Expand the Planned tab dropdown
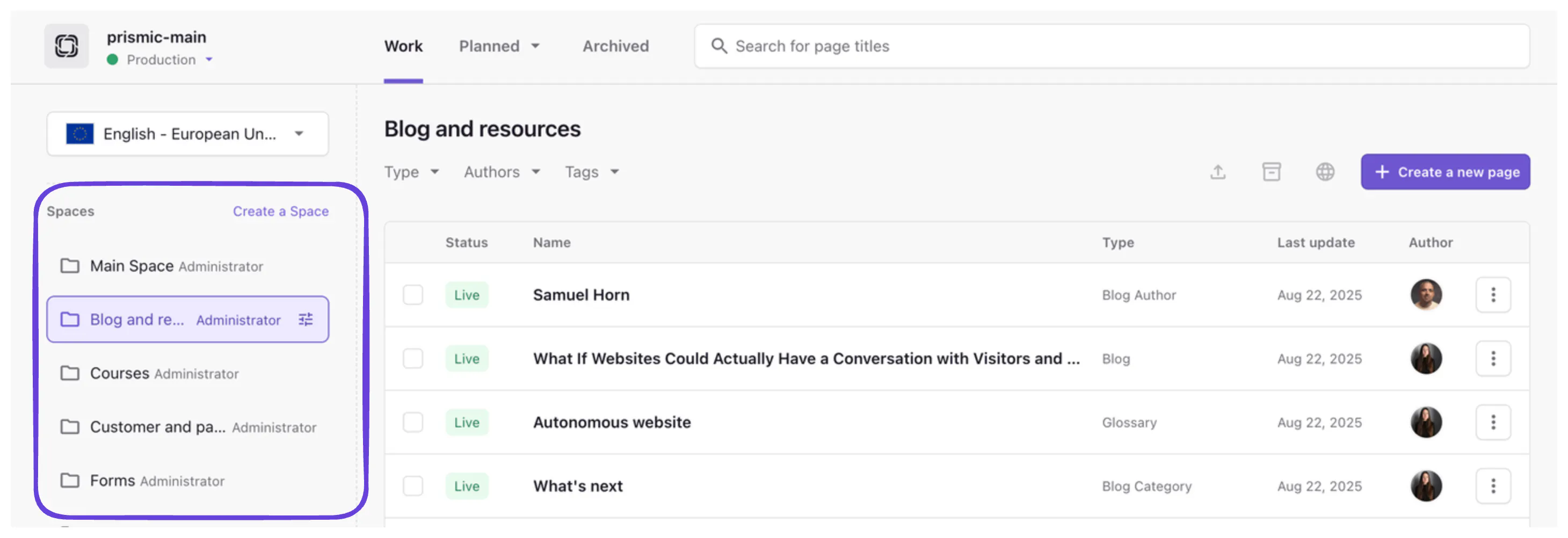This screenshot has height=538, width=1568. pos(499,46)
